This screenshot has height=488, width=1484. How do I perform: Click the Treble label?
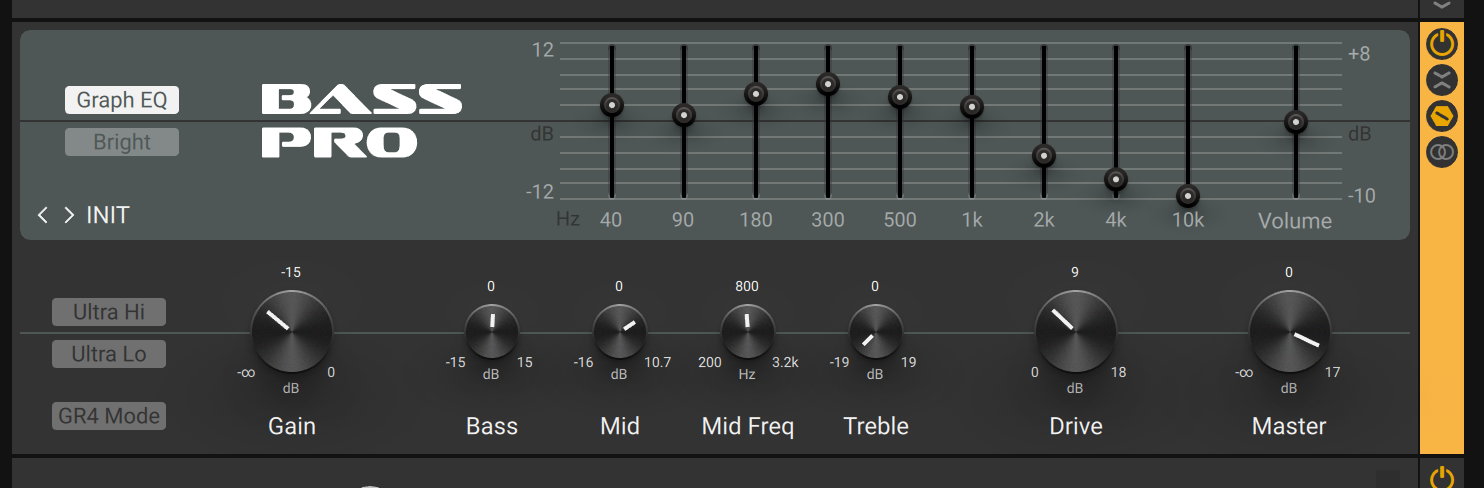point(876,427)
